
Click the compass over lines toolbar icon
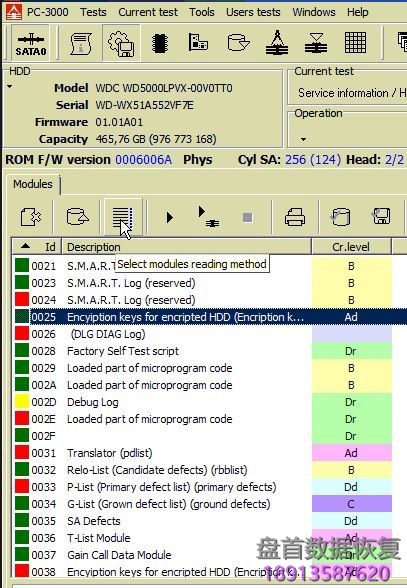[x=277, y=42]
